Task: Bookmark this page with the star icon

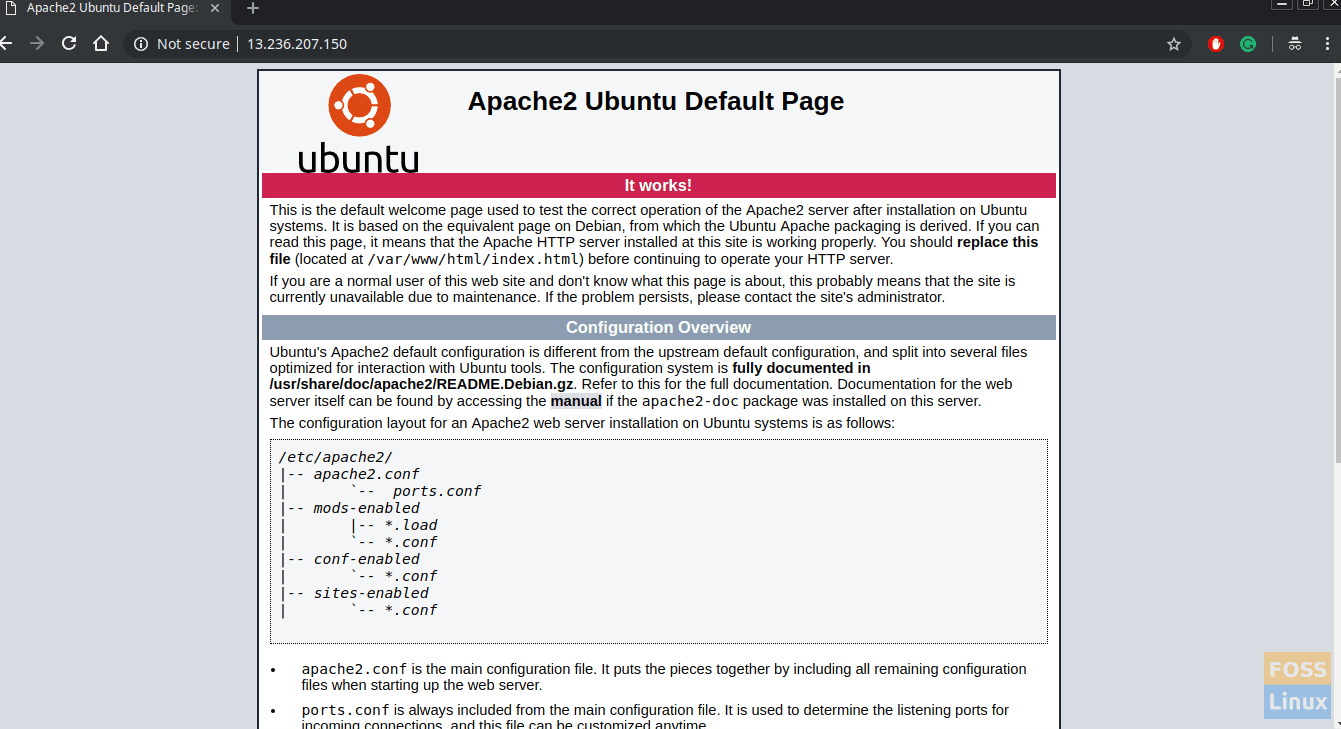Action: tap(1174, 43)
